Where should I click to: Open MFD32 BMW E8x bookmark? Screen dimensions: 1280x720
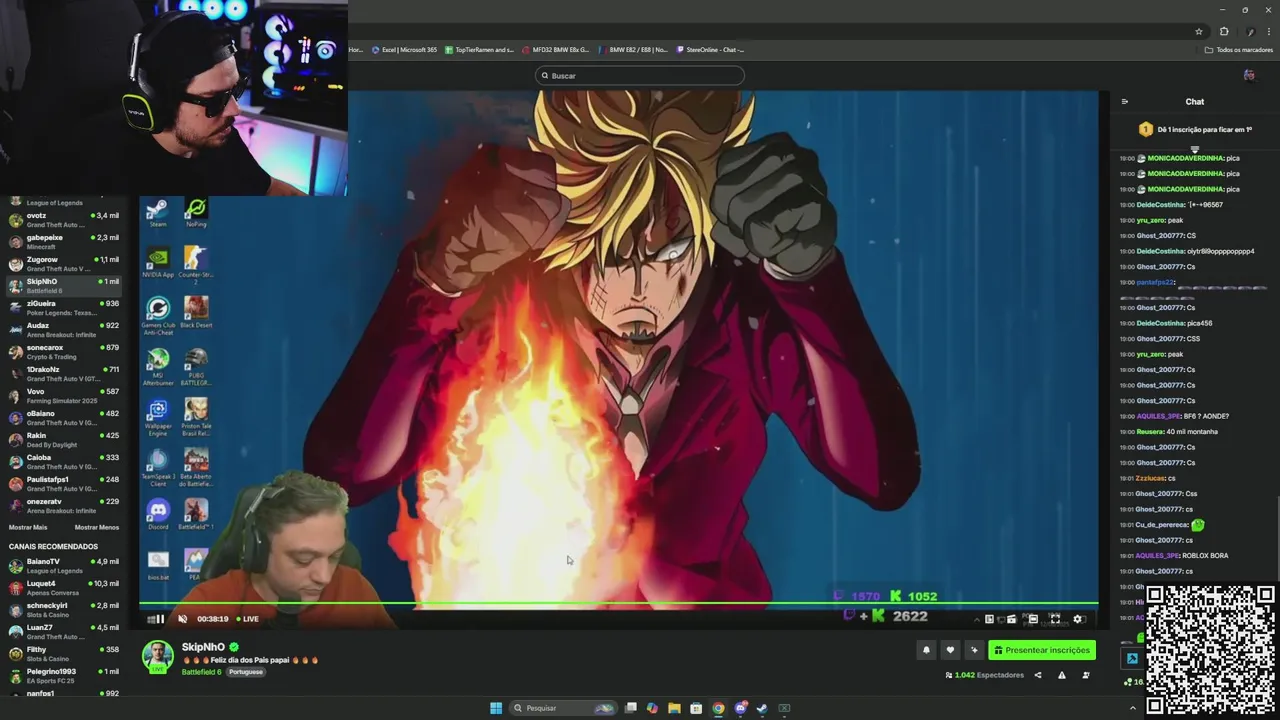coord(556,49)
